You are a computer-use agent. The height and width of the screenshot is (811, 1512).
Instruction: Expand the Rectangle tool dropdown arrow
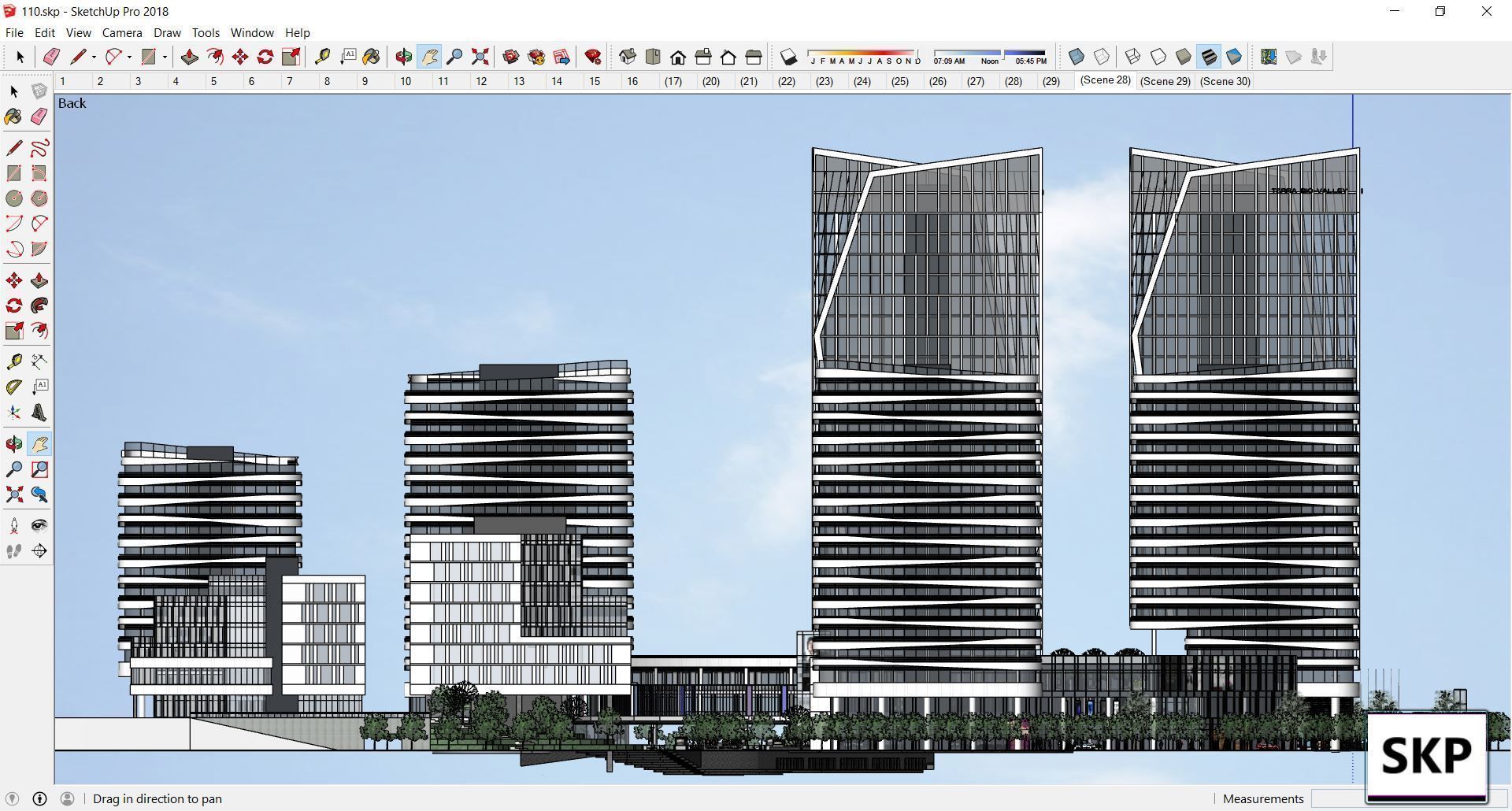pos(165,57)
